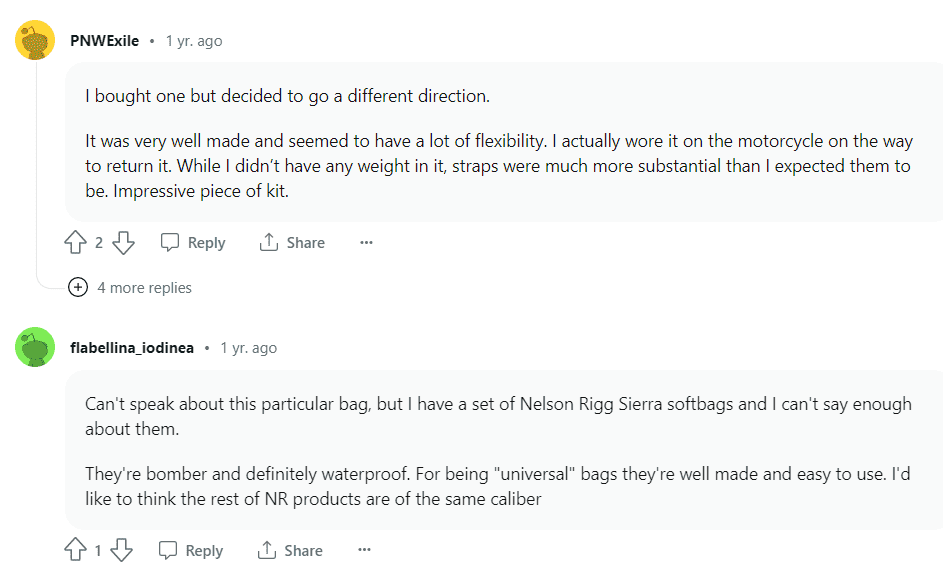Open flabellina_iodinea's avatar profile picture

tap(36, 348)
